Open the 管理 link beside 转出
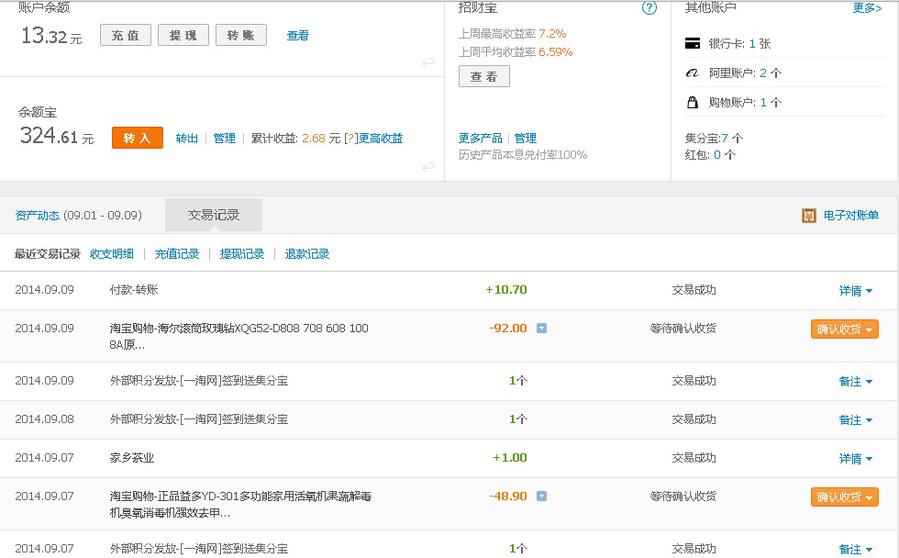899x558 pixels. [x=224, y=138]
